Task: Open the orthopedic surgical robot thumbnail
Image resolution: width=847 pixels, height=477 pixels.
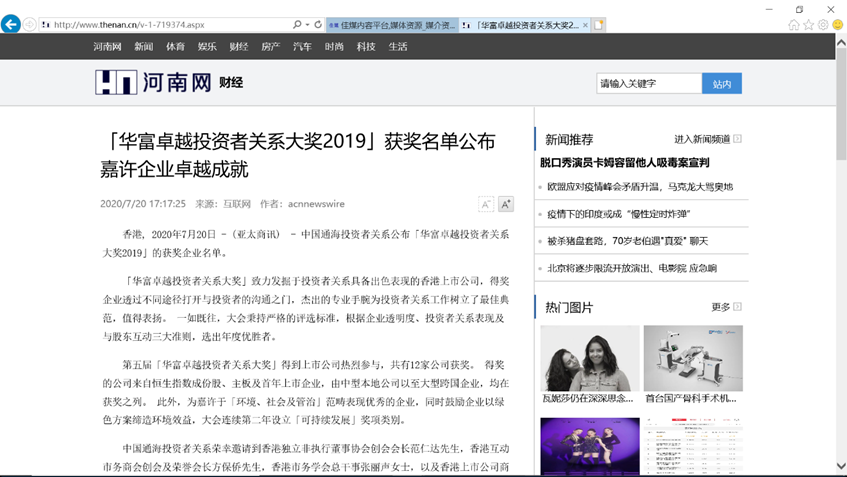Action: [693, 358]
